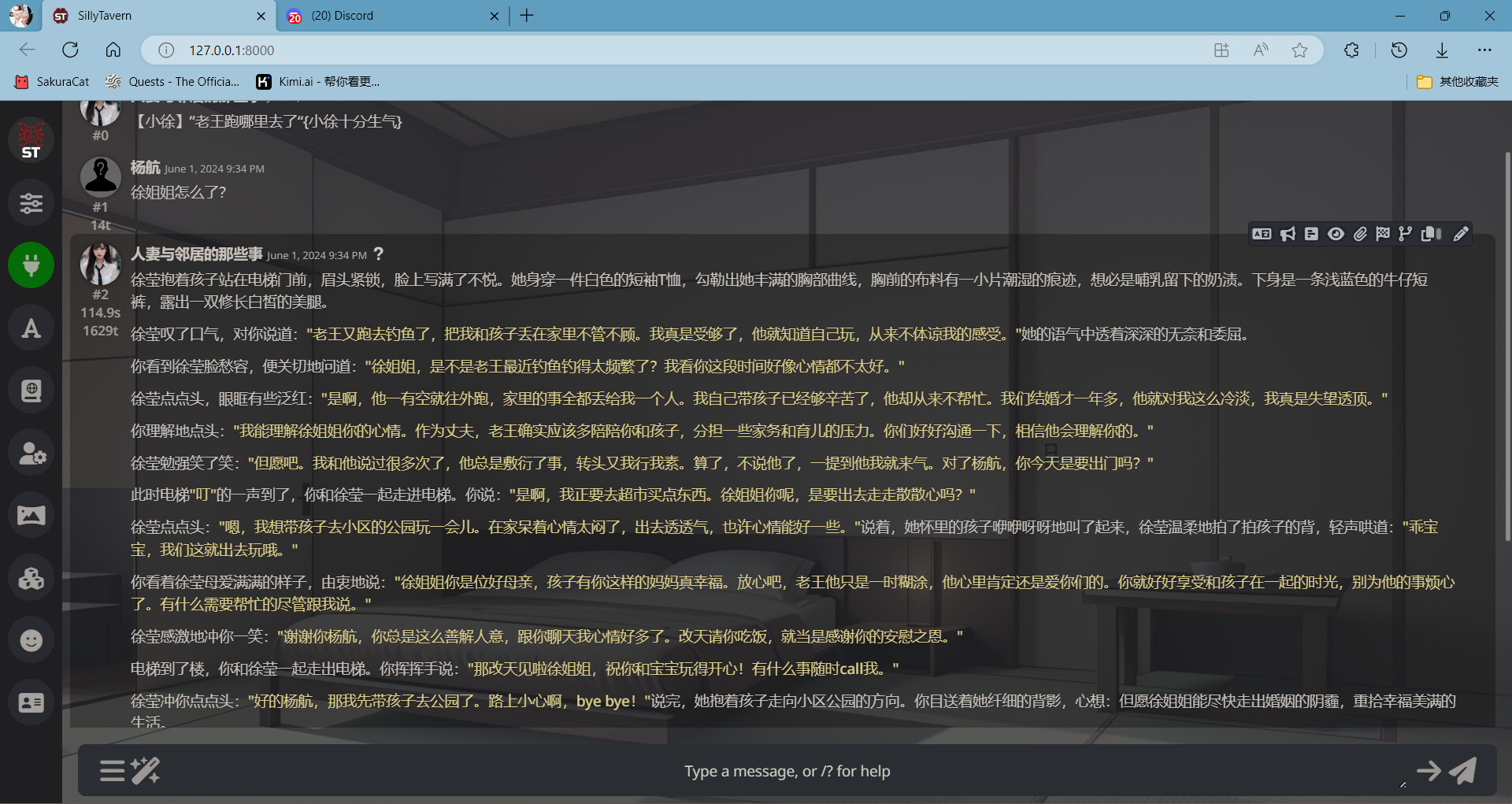This screenshot has height=804, width=1512.
Task: Open the character management card icon
Action: coord(31,702)
